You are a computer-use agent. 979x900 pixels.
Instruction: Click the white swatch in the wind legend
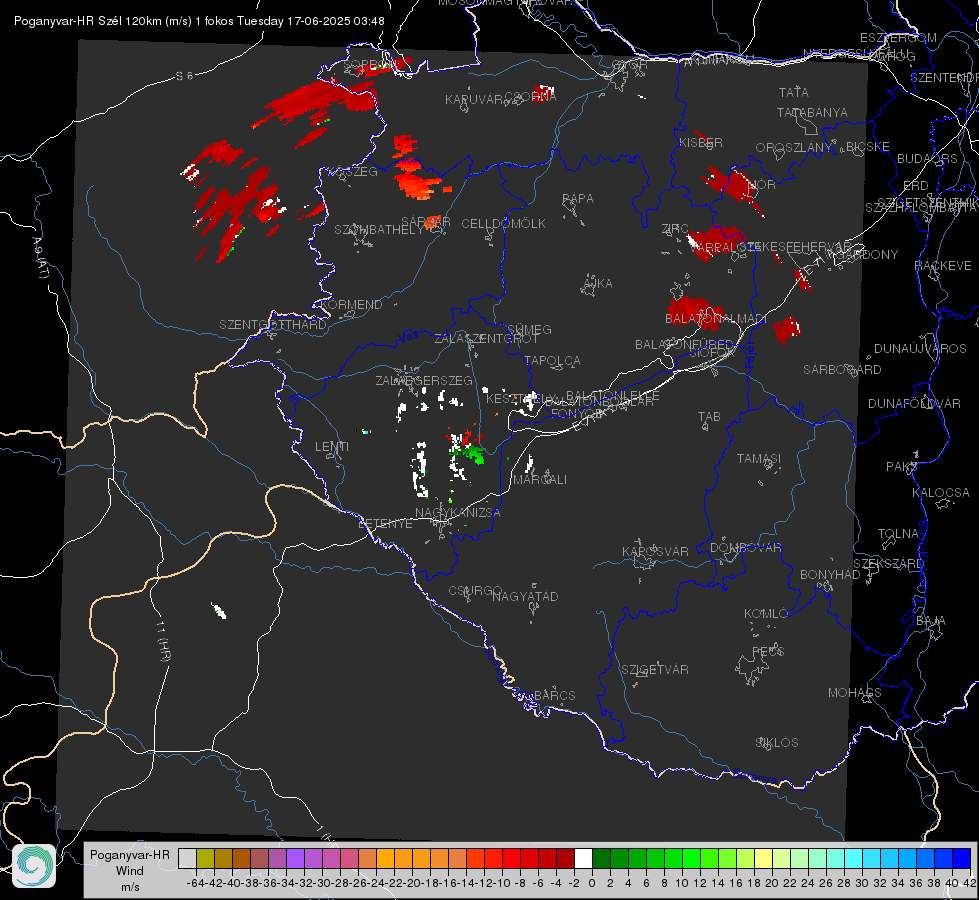583,858
